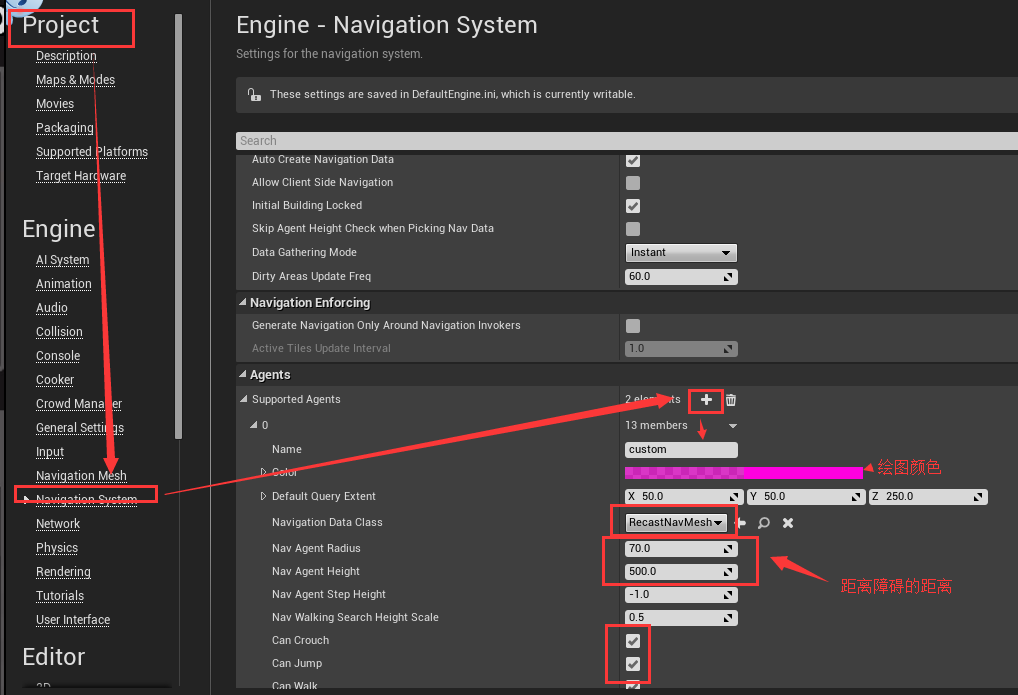The height and width of the screenshot is (695, 1018).
Task: Open Movies settings page
Action: [x=55, y=104]
